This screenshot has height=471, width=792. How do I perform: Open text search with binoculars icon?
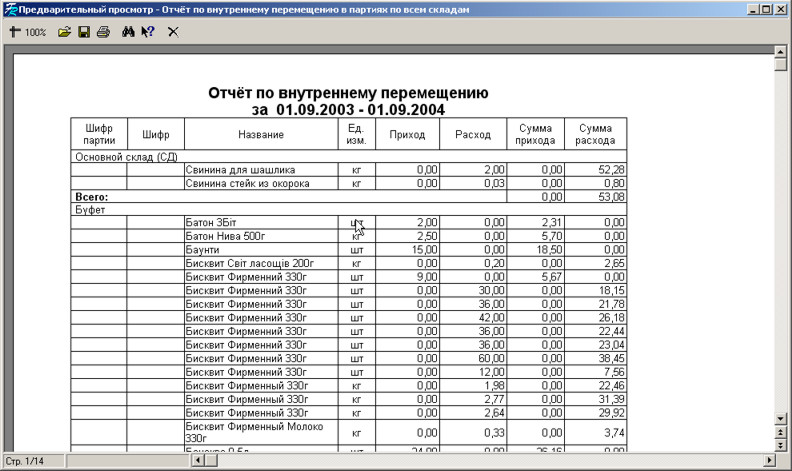128,32
